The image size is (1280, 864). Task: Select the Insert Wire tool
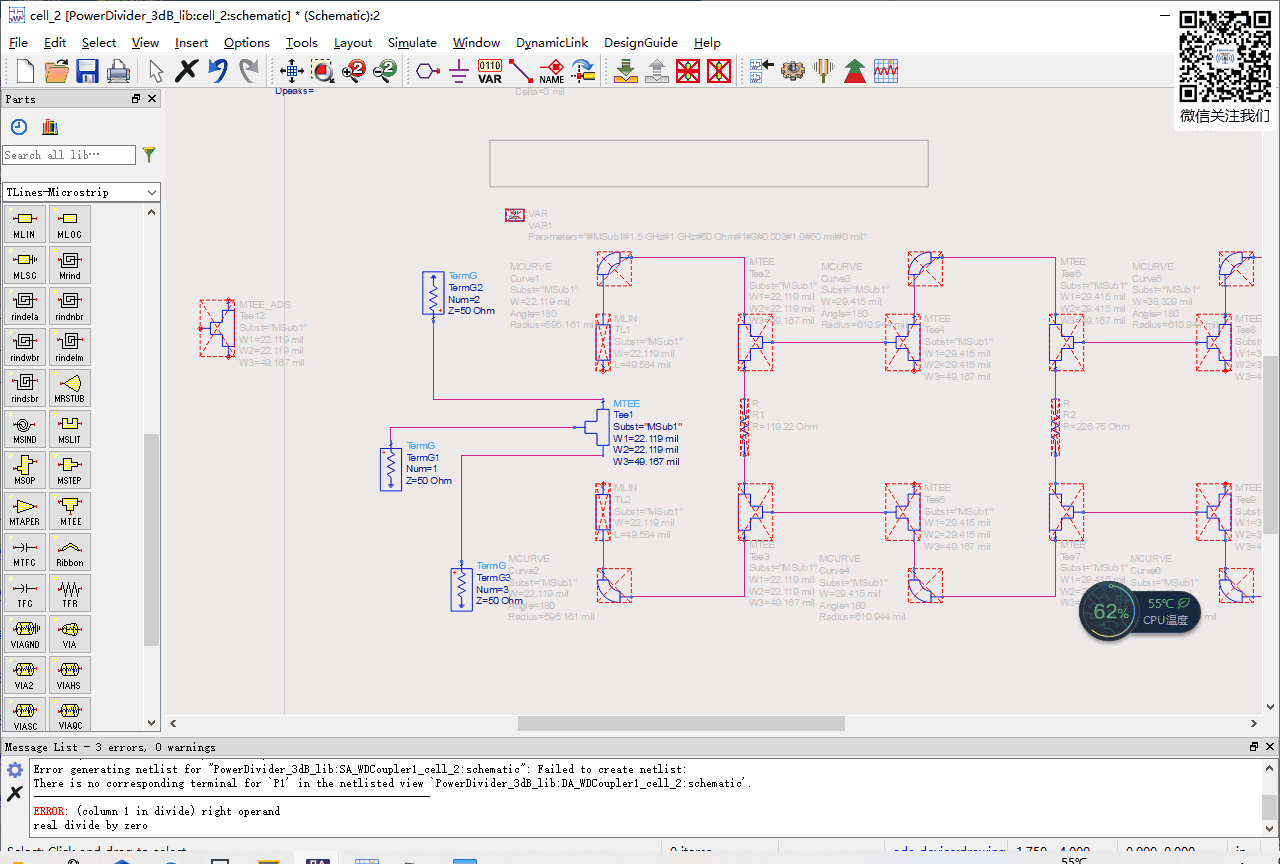point(521,71)
